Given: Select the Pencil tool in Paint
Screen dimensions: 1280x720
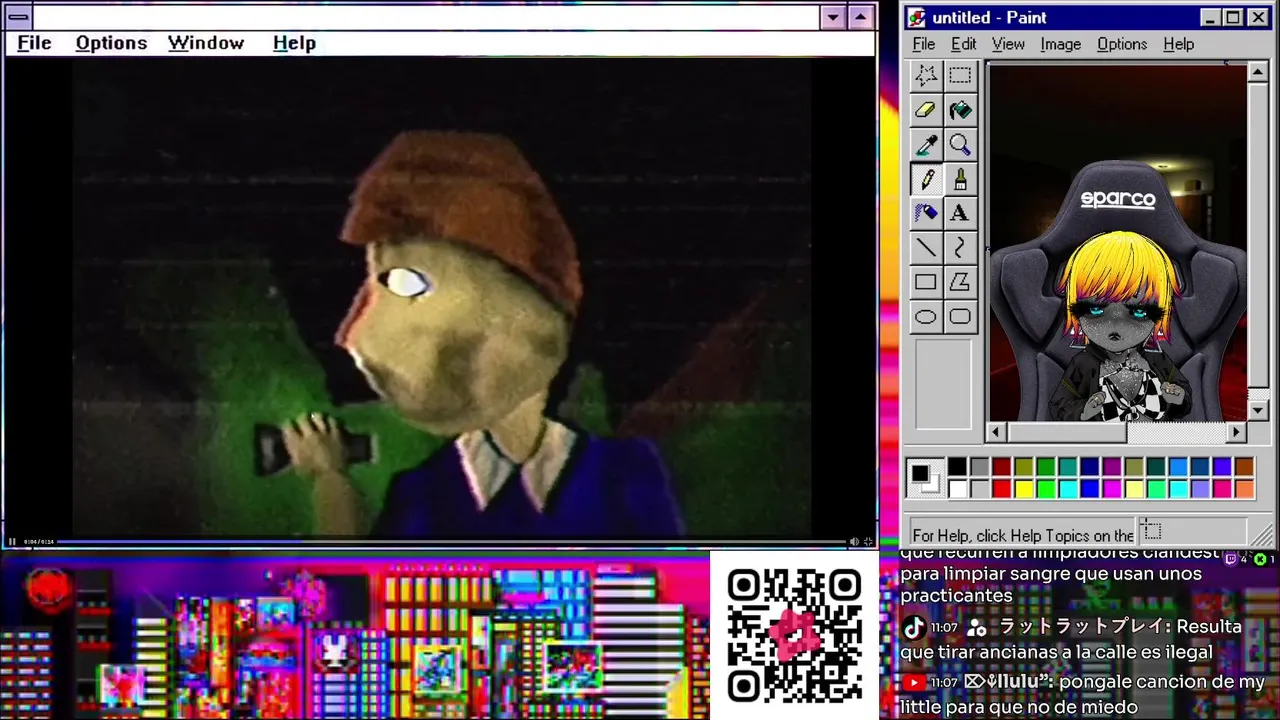Looking at the screenshot, I should tap(926, 179).
